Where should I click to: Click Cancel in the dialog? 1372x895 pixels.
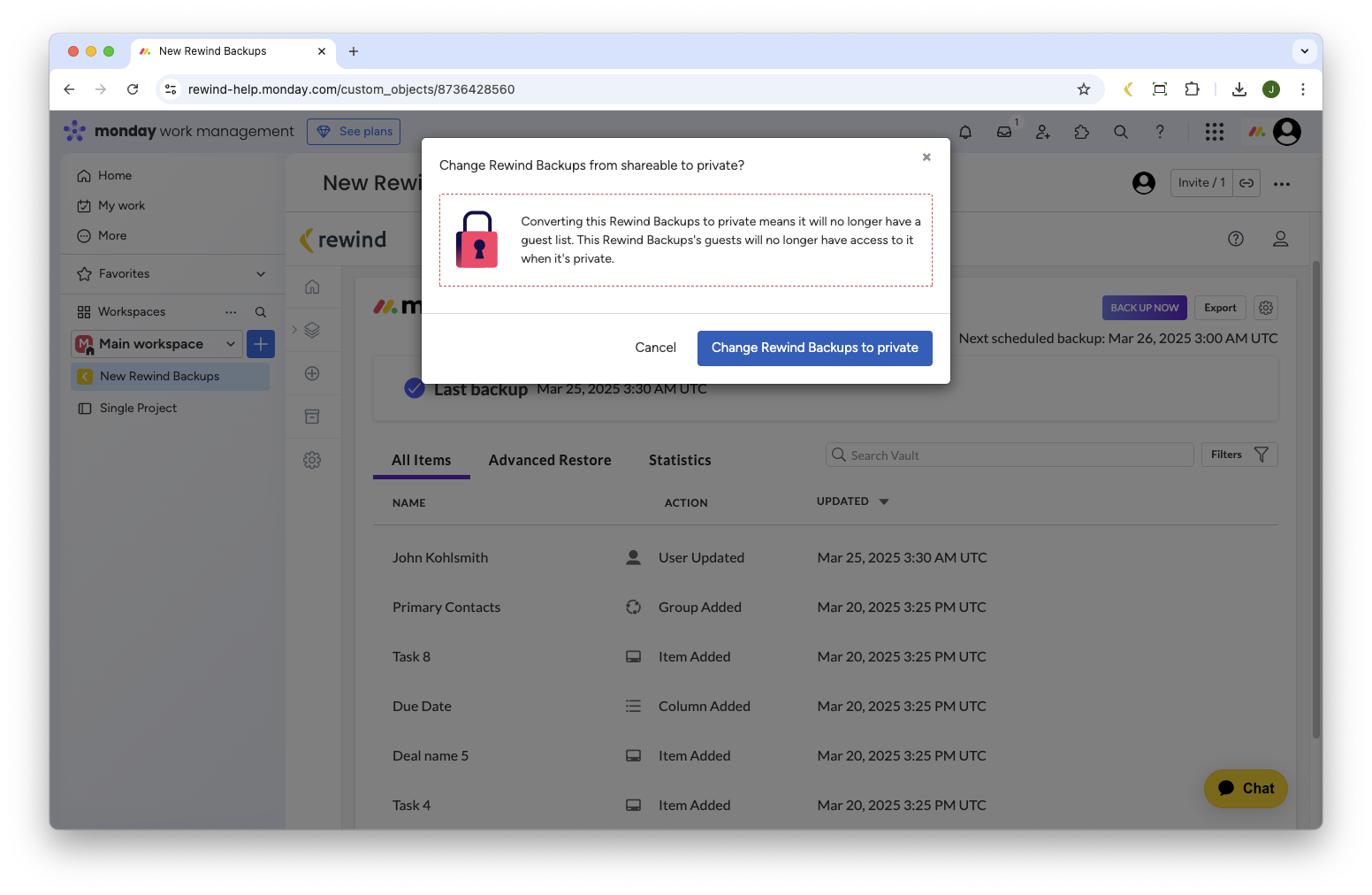click(655, 348)
